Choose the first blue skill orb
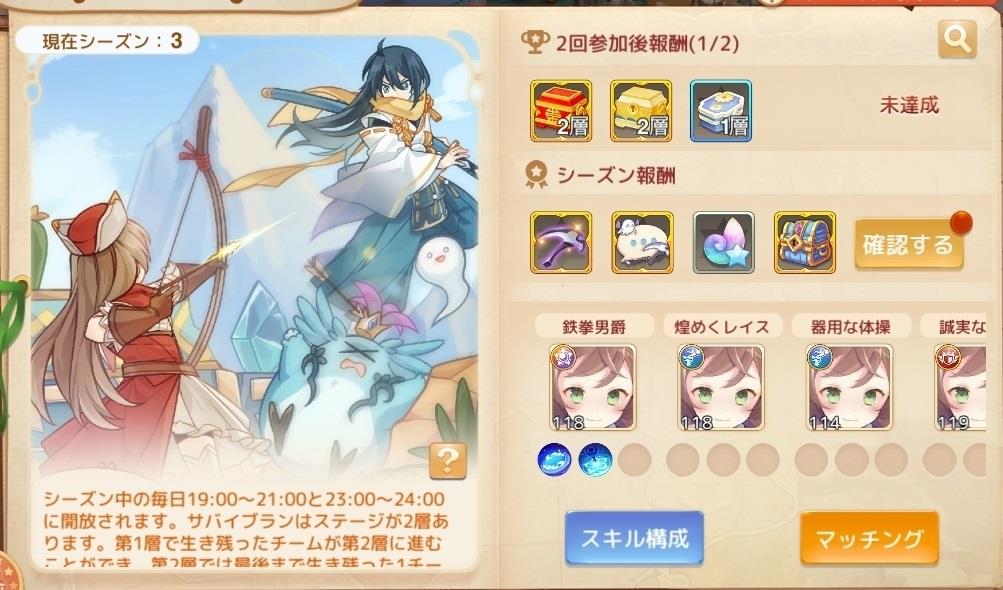The image size is (1003, 590). [x=555, y=459]
